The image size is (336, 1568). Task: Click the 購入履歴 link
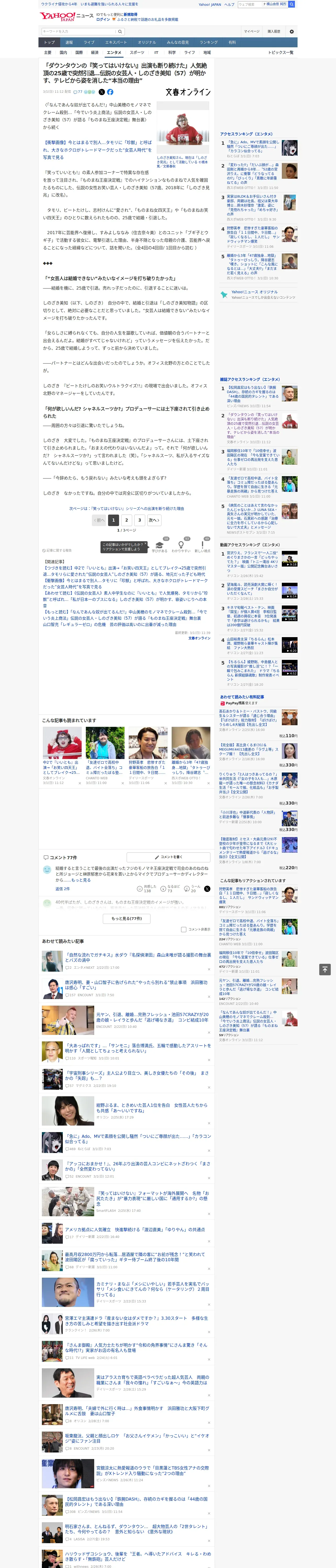point(274,31)
